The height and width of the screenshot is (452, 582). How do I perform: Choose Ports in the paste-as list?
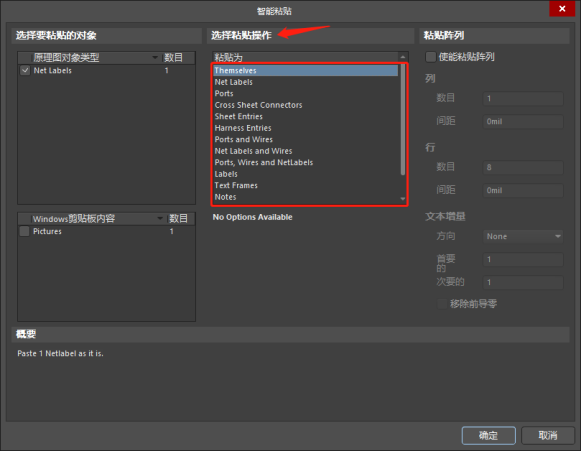(x=224, y=94)
